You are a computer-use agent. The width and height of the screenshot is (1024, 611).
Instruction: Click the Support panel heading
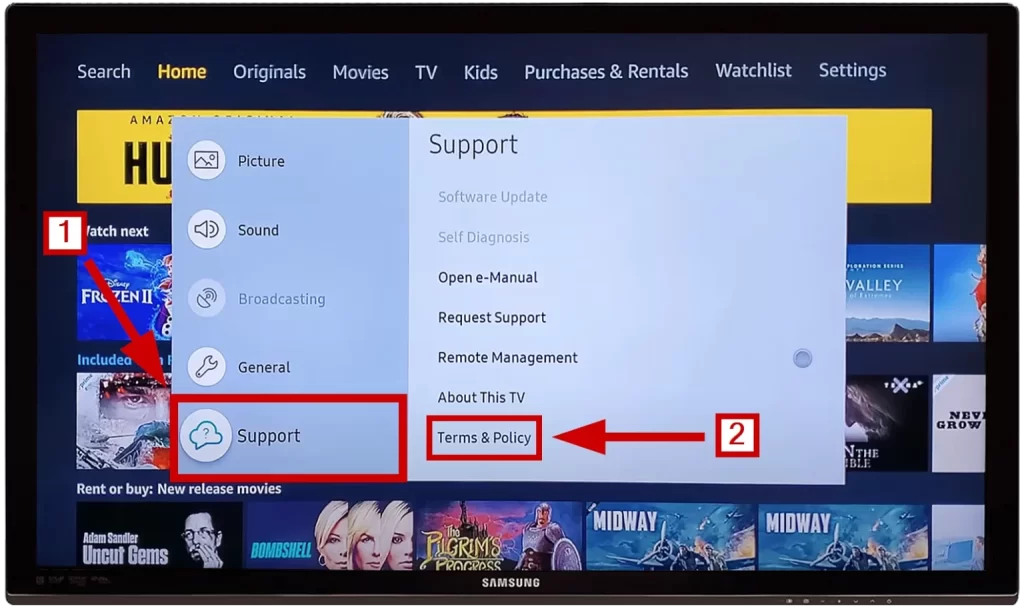[473, 144]
